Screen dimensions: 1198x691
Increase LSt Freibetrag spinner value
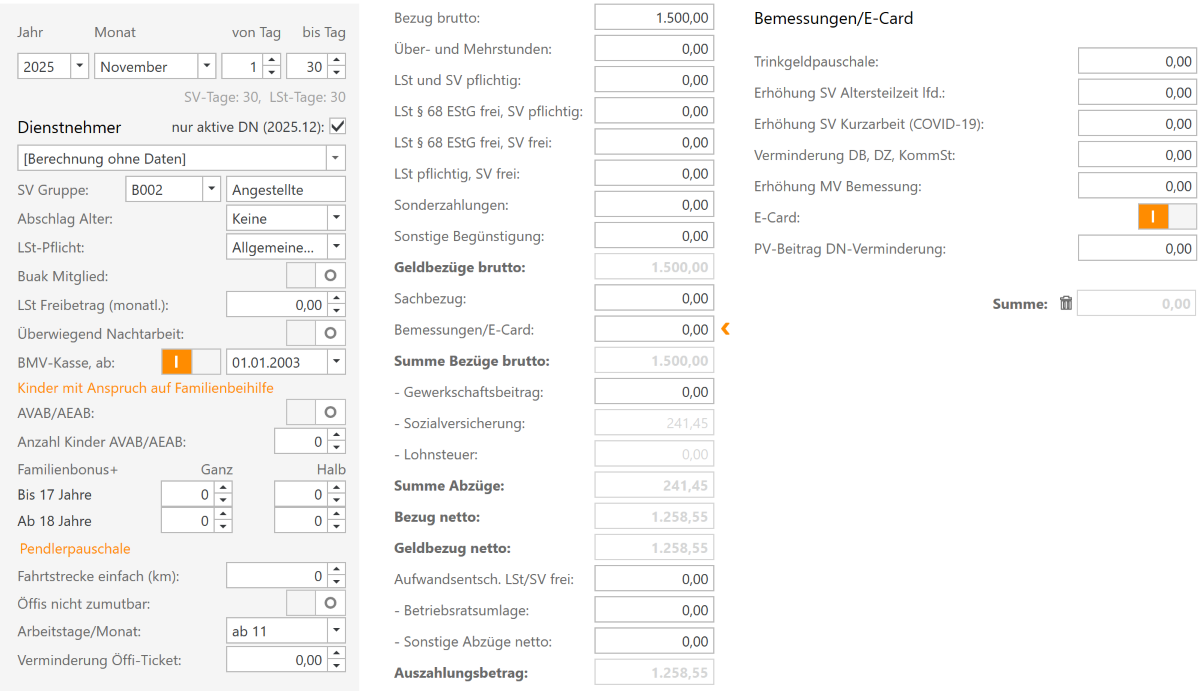336,299
